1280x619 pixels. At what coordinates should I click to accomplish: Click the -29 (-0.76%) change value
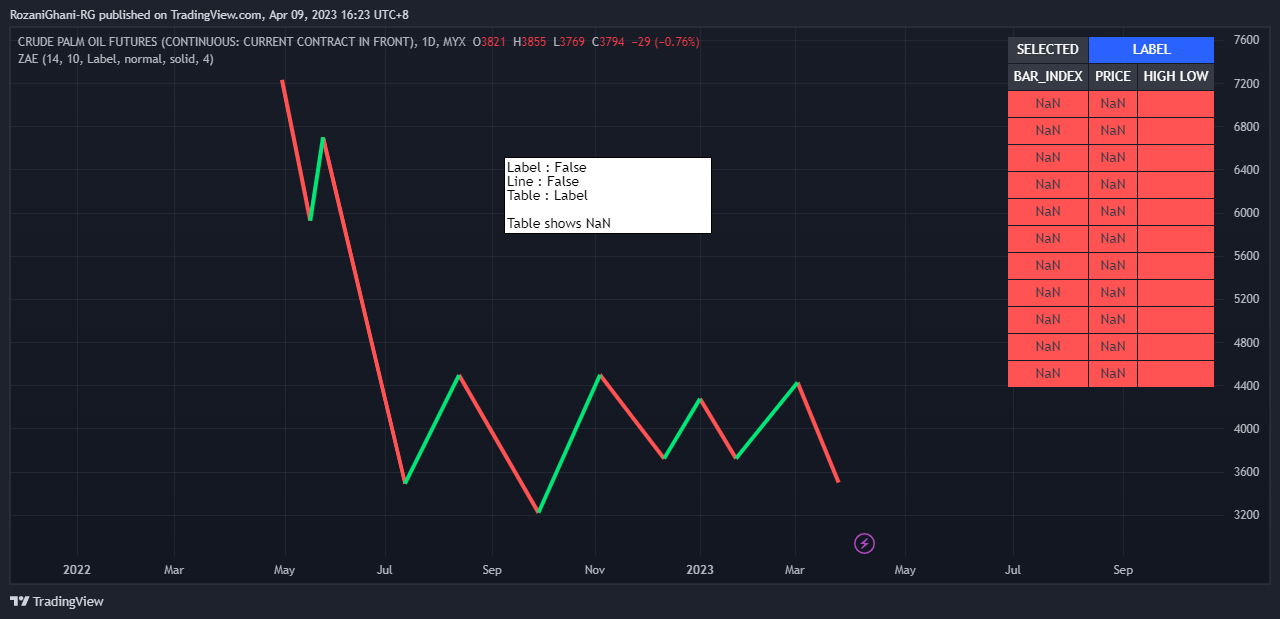pyautogui.click(x=666, y=42)
